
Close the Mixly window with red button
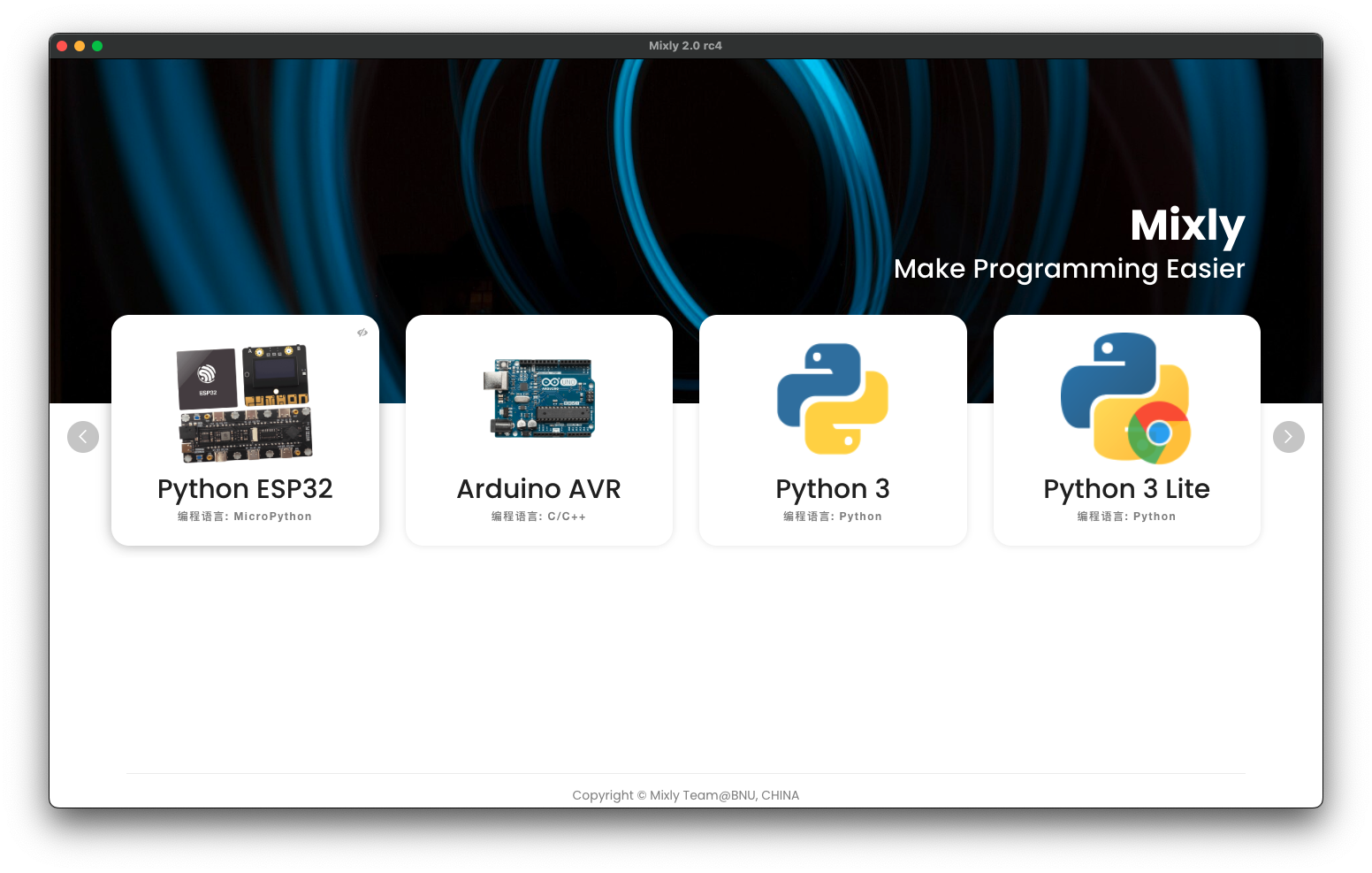point(62,46)
